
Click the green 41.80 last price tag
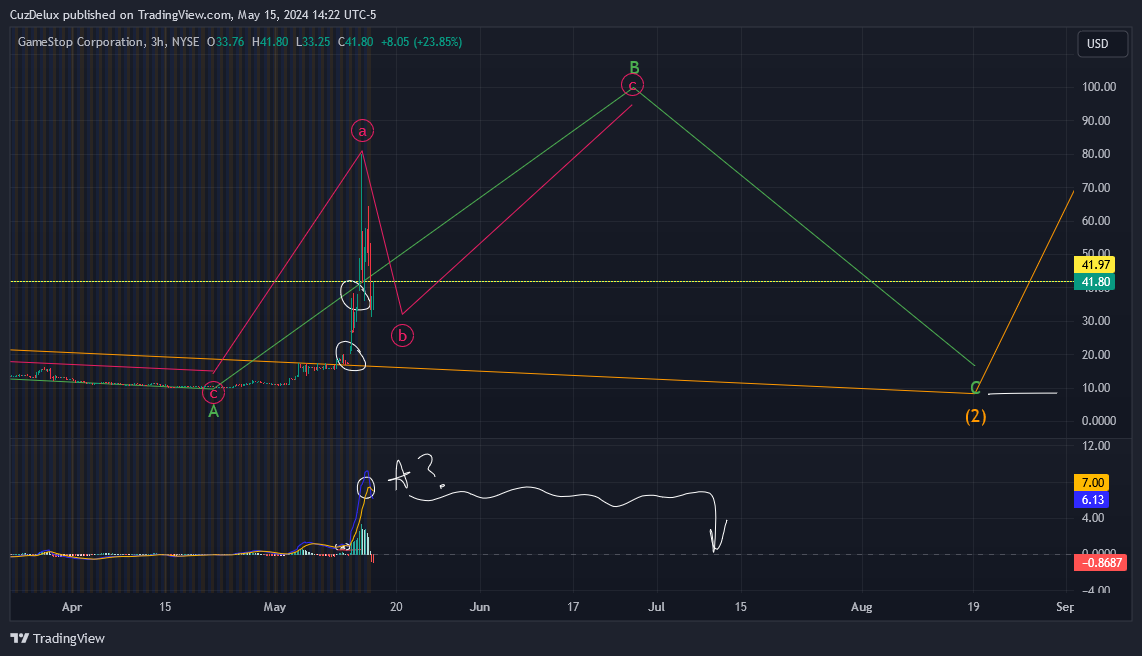[x=1095, y=282]
